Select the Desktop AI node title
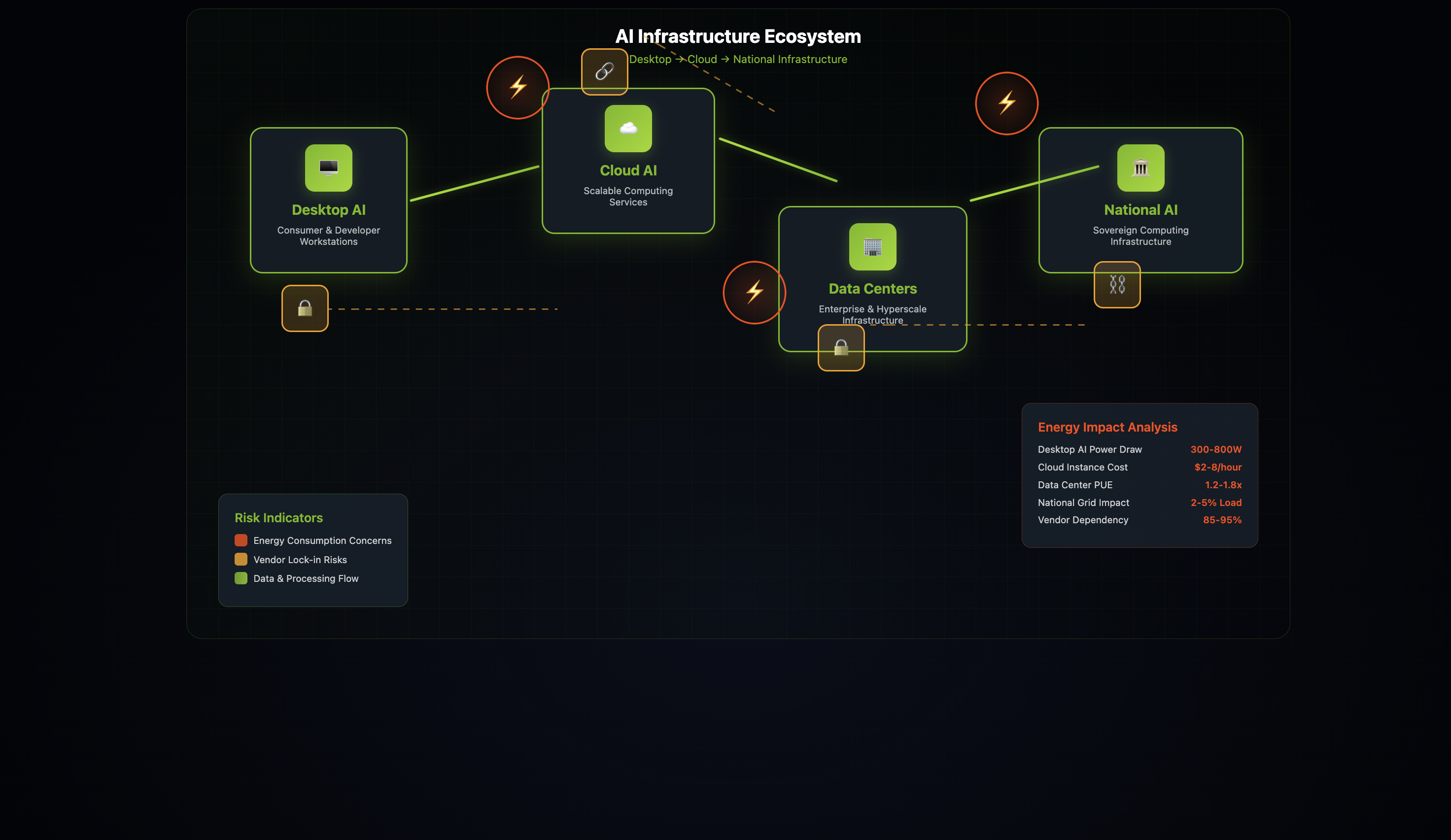This screenshot has width=1451, height=840. click(x=328, y=209)
